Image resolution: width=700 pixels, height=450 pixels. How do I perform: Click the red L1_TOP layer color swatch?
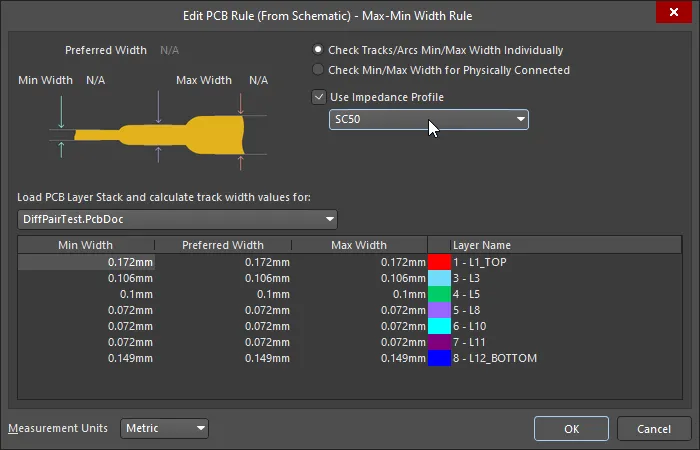(x=439, y=261)
